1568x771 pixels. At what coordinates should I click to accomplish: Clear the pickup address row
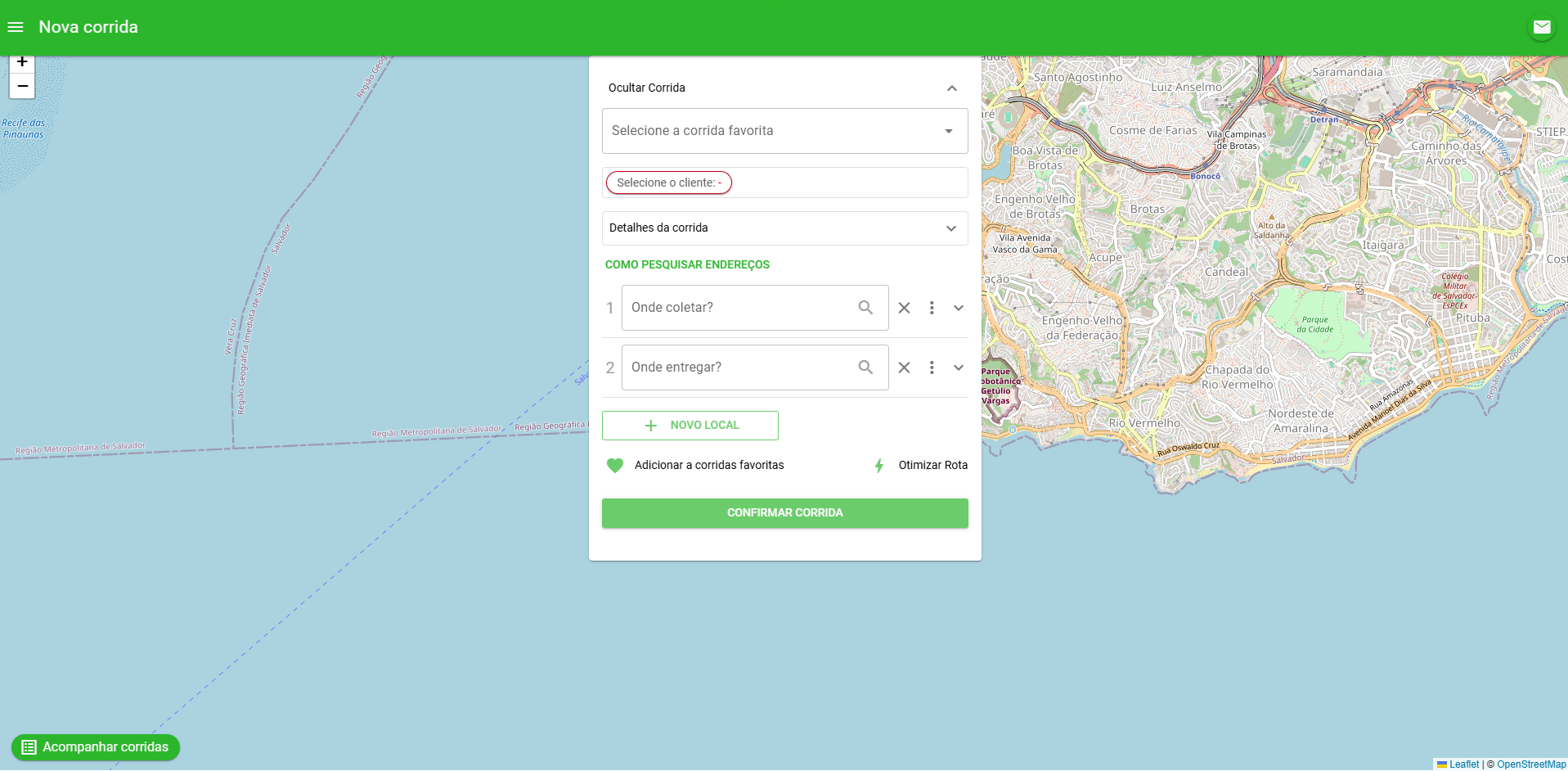tap(904, 308)
